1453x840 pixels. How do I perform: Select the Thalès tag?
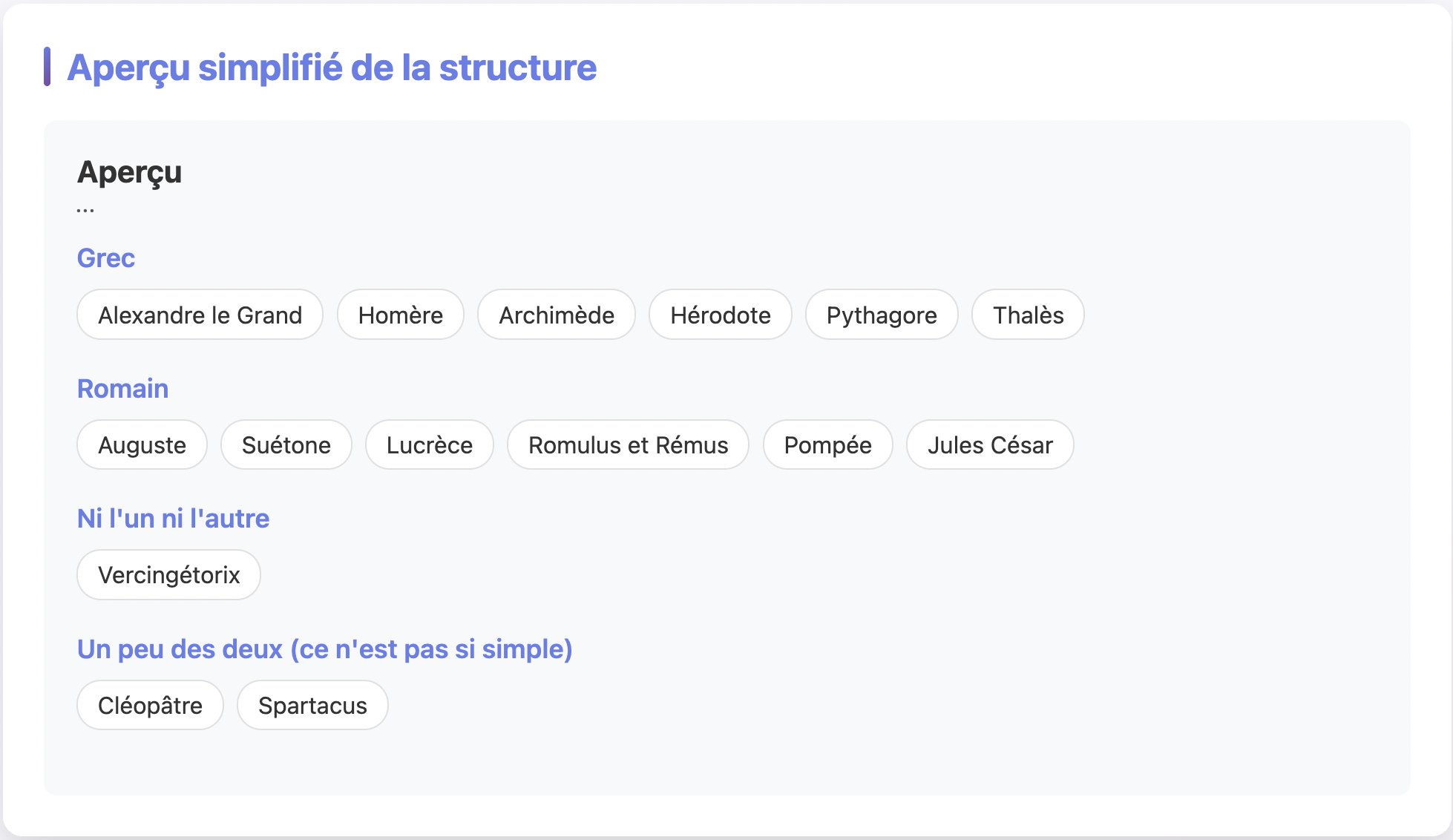click(x=1027, y=315)
